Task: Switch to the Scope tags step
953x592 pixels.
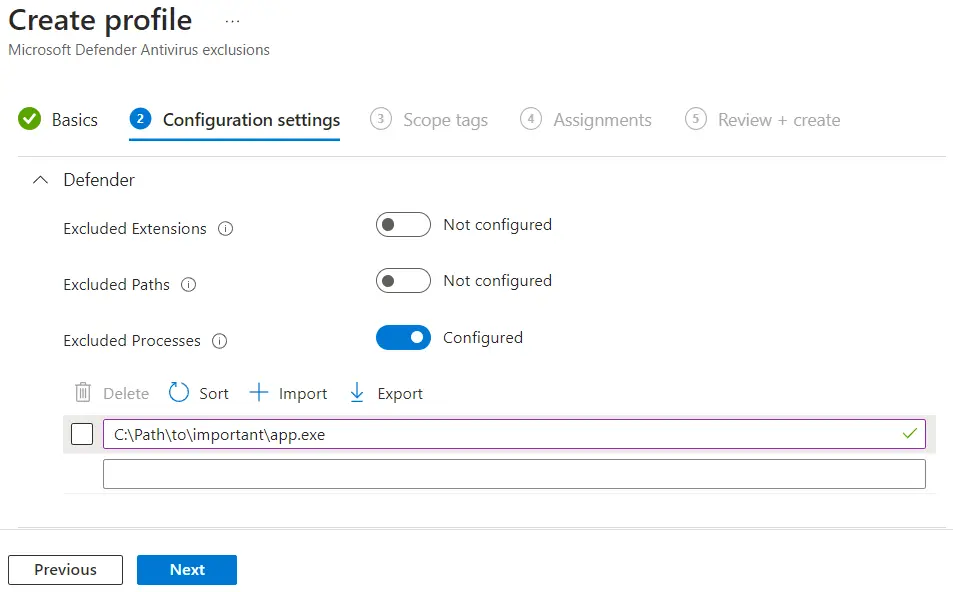Action: 444,120
